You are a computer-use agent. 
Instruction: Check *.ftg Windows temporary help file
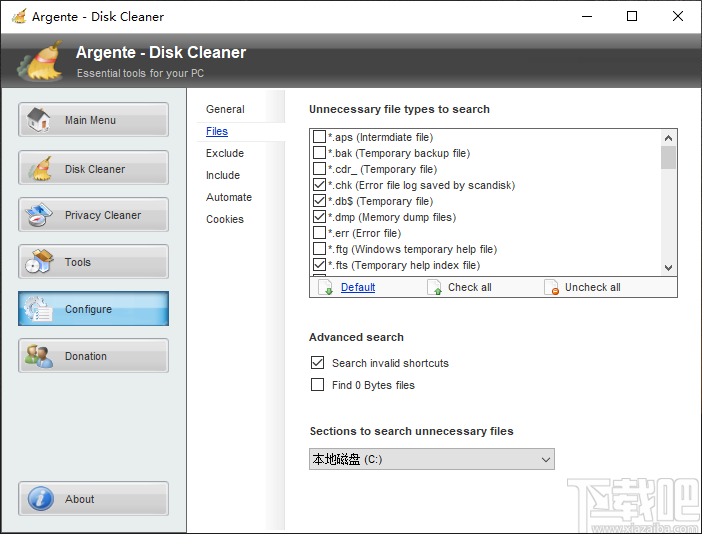319,248
